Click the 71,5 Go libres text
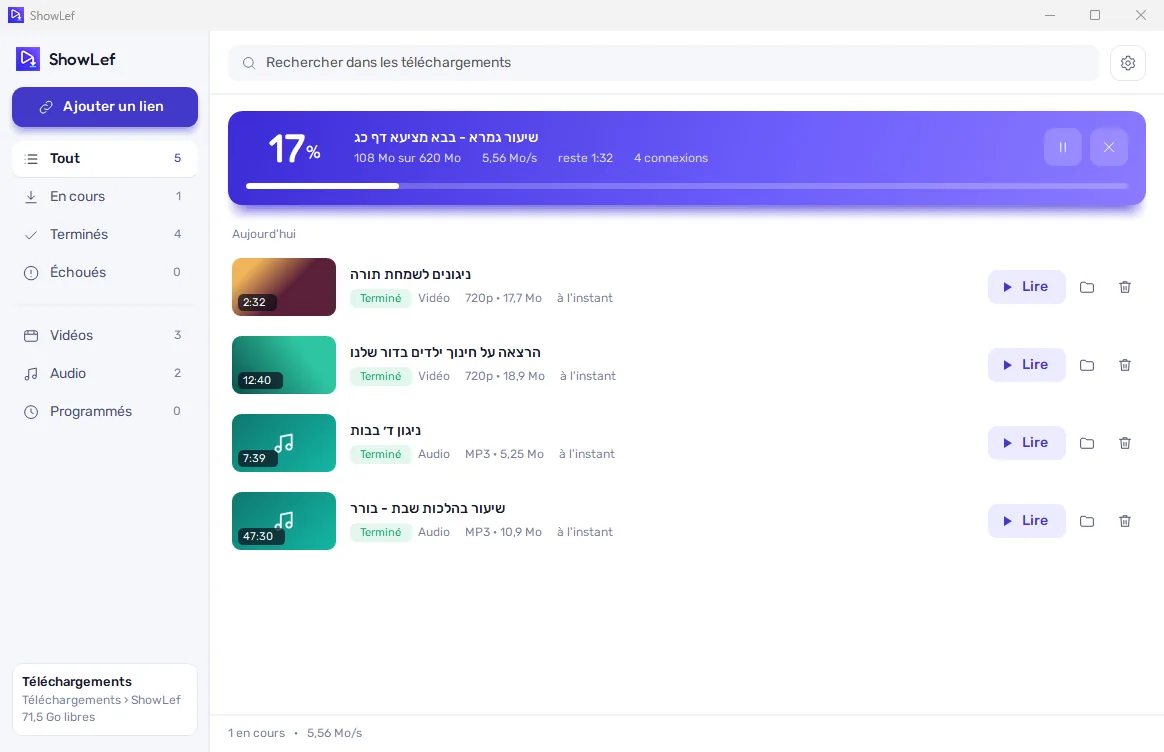This screenshot has width=1164, height=752. pyautogui.click(x=59, y=717)
